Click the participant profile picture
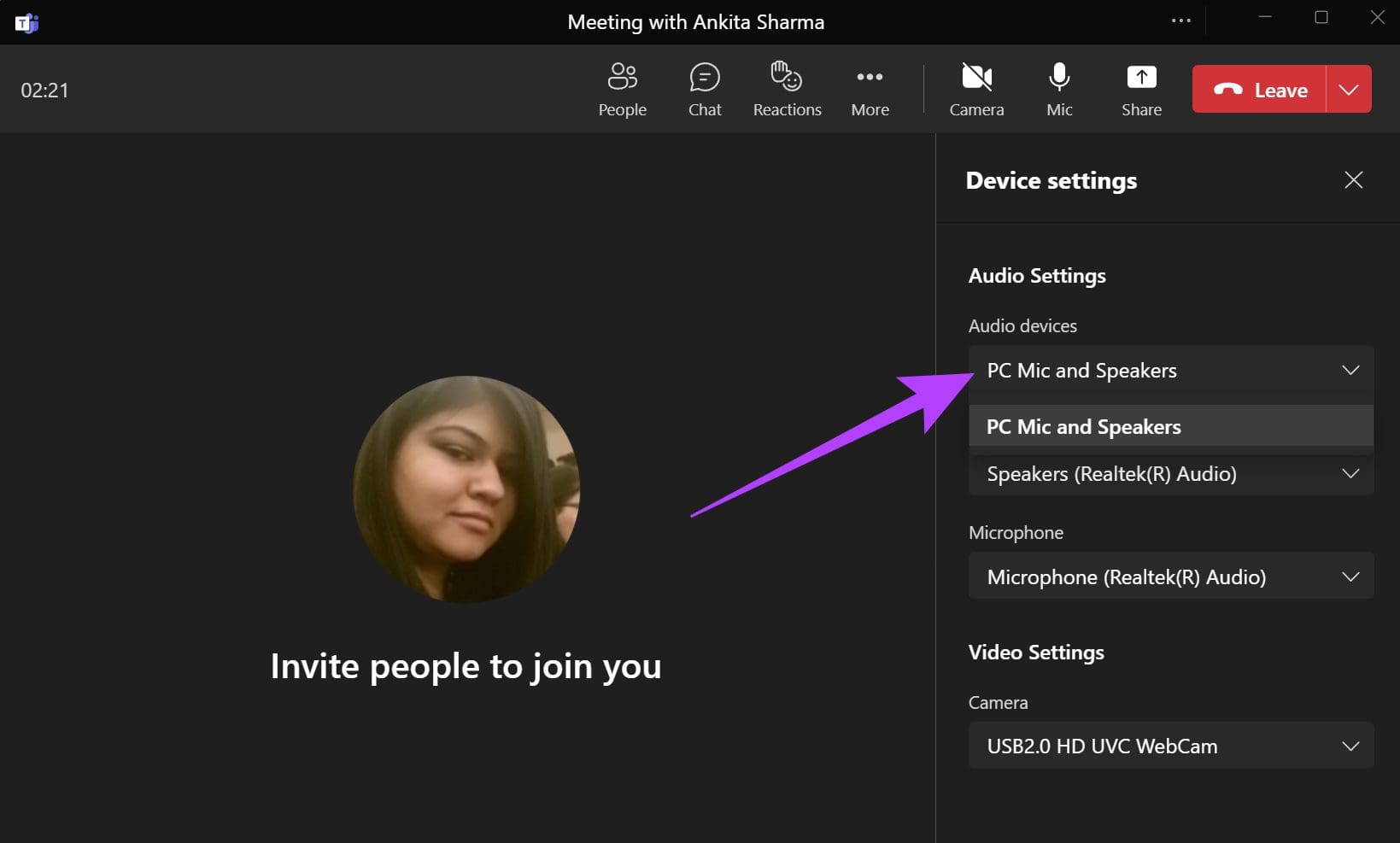 coord(466,489)
